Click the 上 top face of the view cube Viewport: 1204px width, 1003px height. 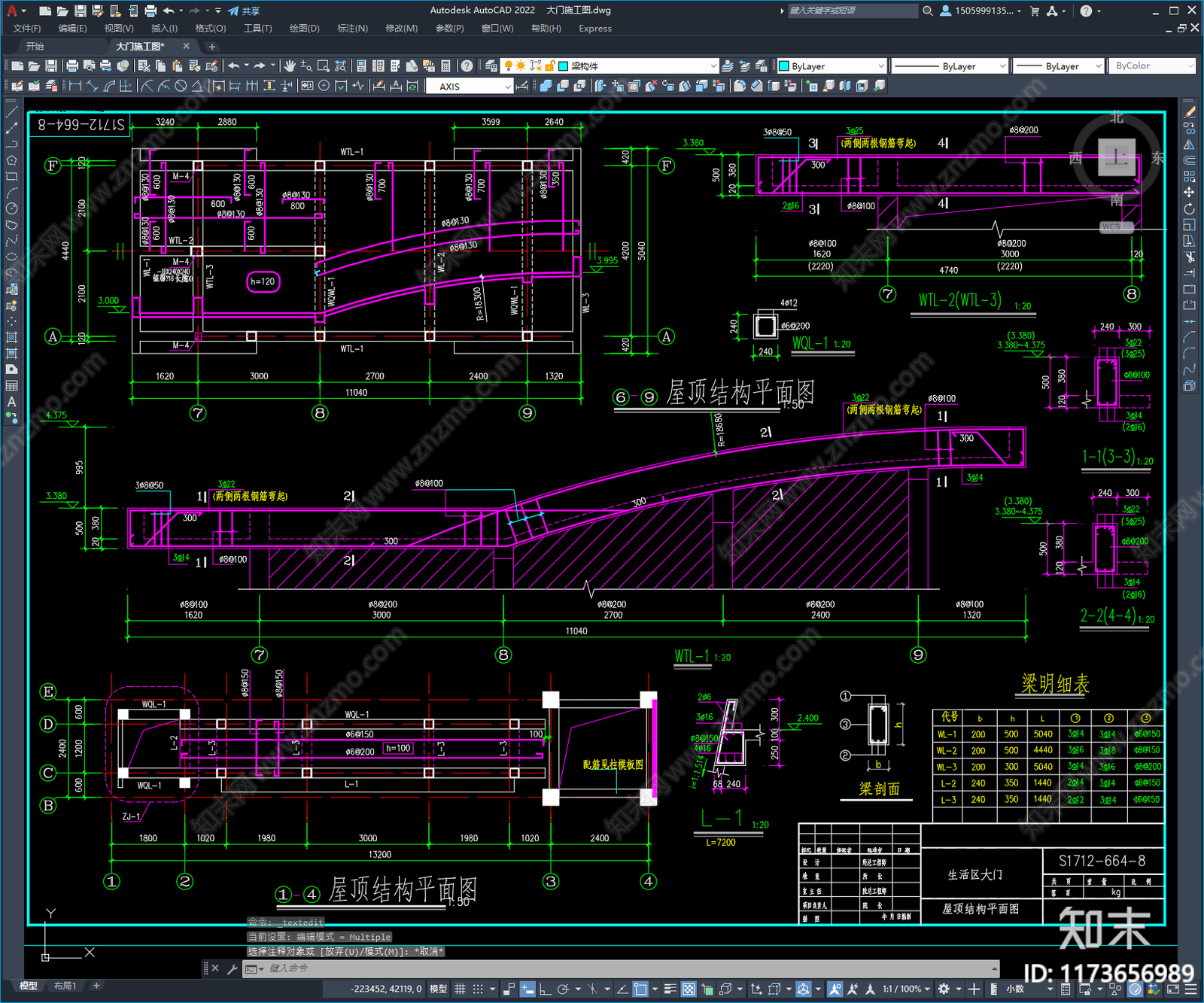[1117, 157]
